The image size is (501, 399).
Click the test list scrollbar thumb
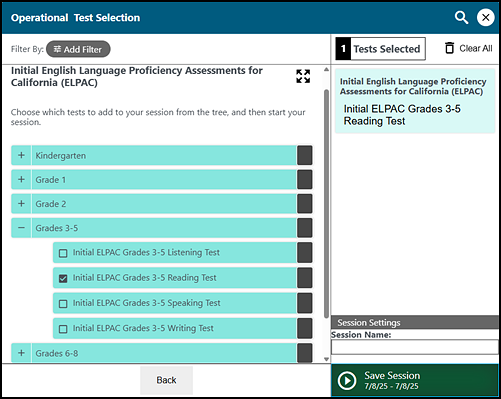click(x=326, y=203)
